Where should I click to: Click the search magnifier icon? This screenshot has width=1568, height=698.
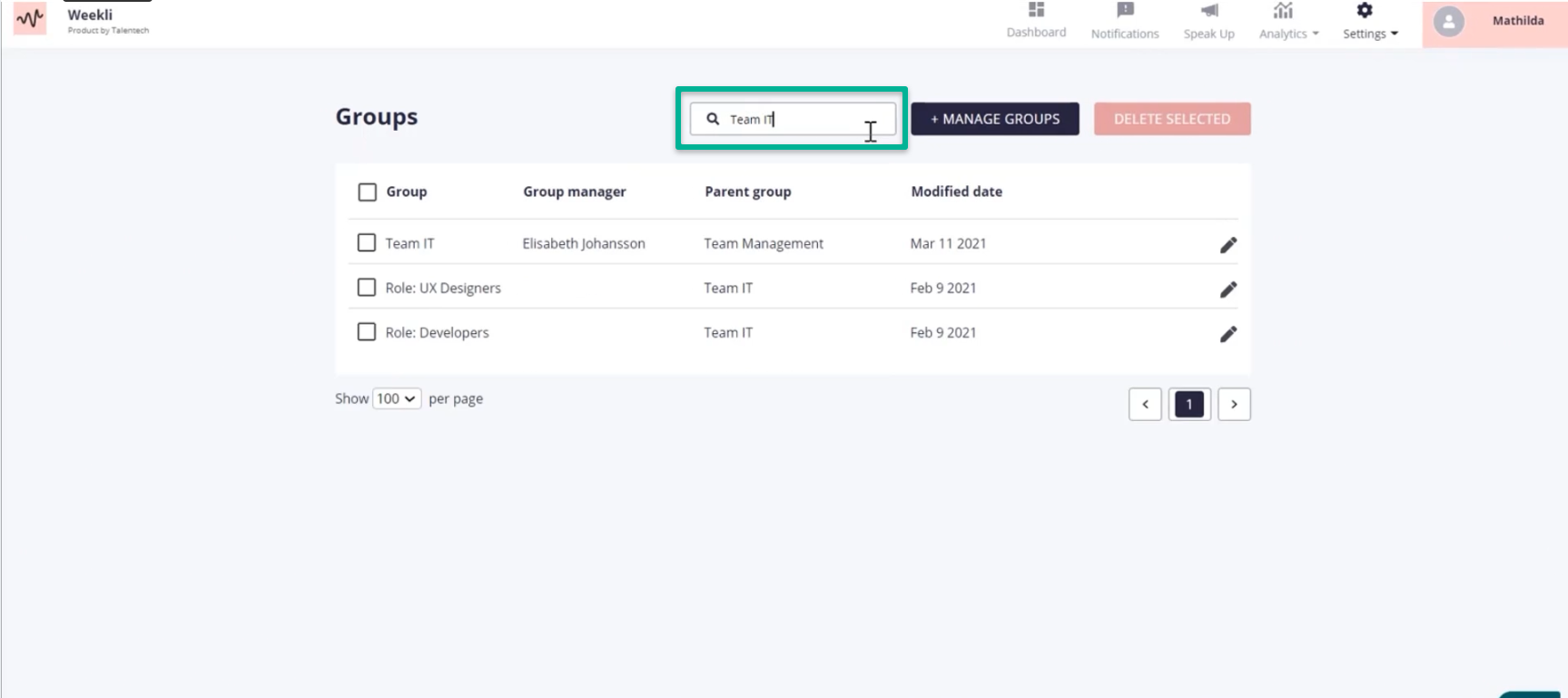(713, 119)
